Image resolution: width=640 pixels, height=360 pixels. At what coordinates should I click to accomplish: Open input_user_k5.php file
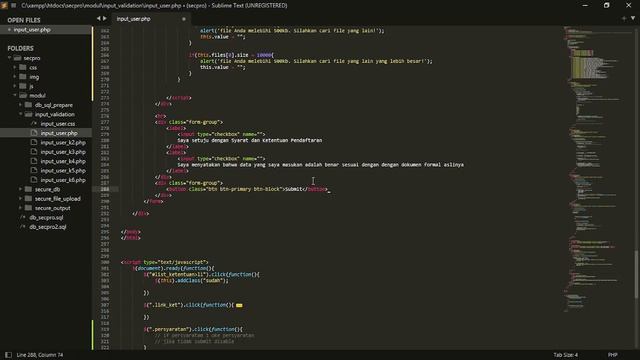click(x=63, y=171)
